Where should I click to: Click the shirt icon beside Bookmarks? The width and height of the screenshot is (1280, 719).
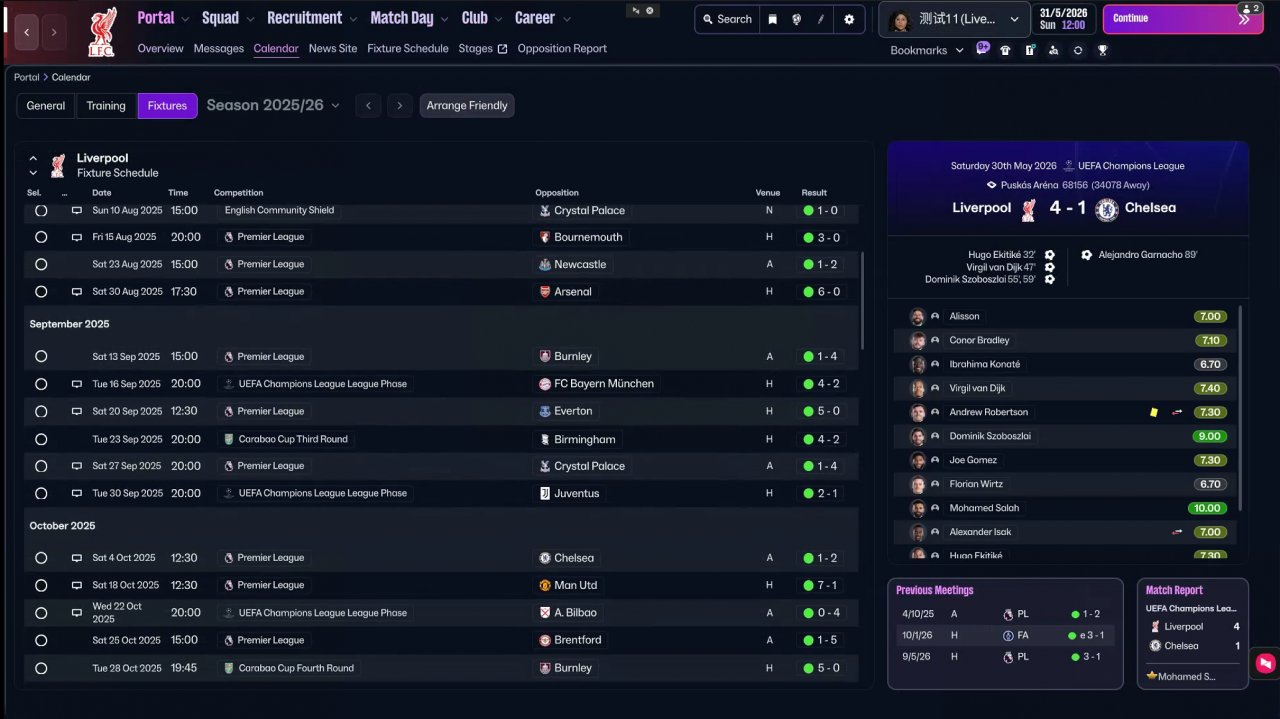click(1005, 50)
